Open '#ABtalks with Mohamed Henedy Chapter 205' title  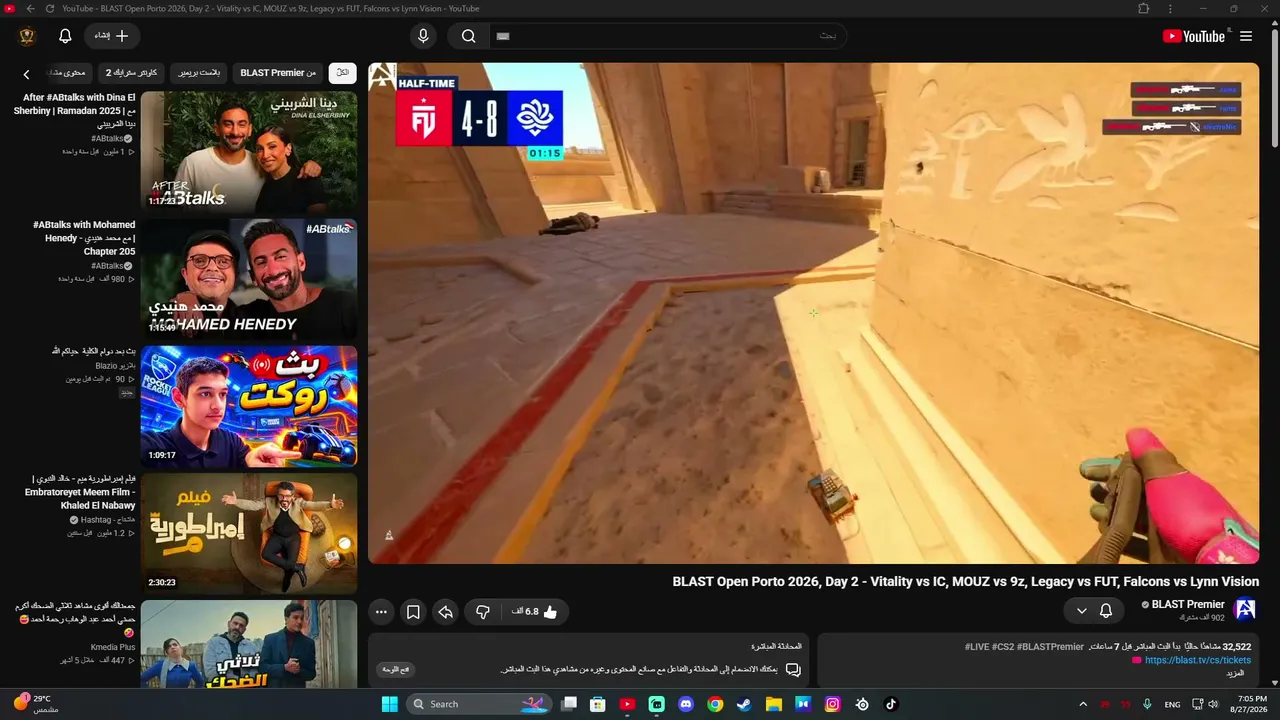click(x=84, y=238)
